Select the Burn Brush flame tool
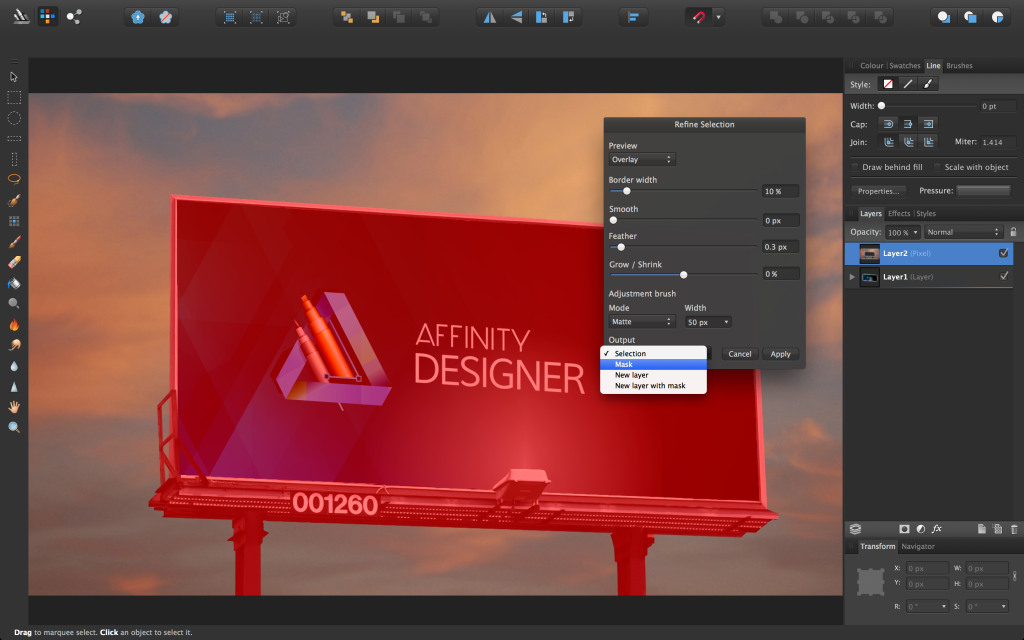This screenshot has height=640, width=1024. tap(14, 324)
